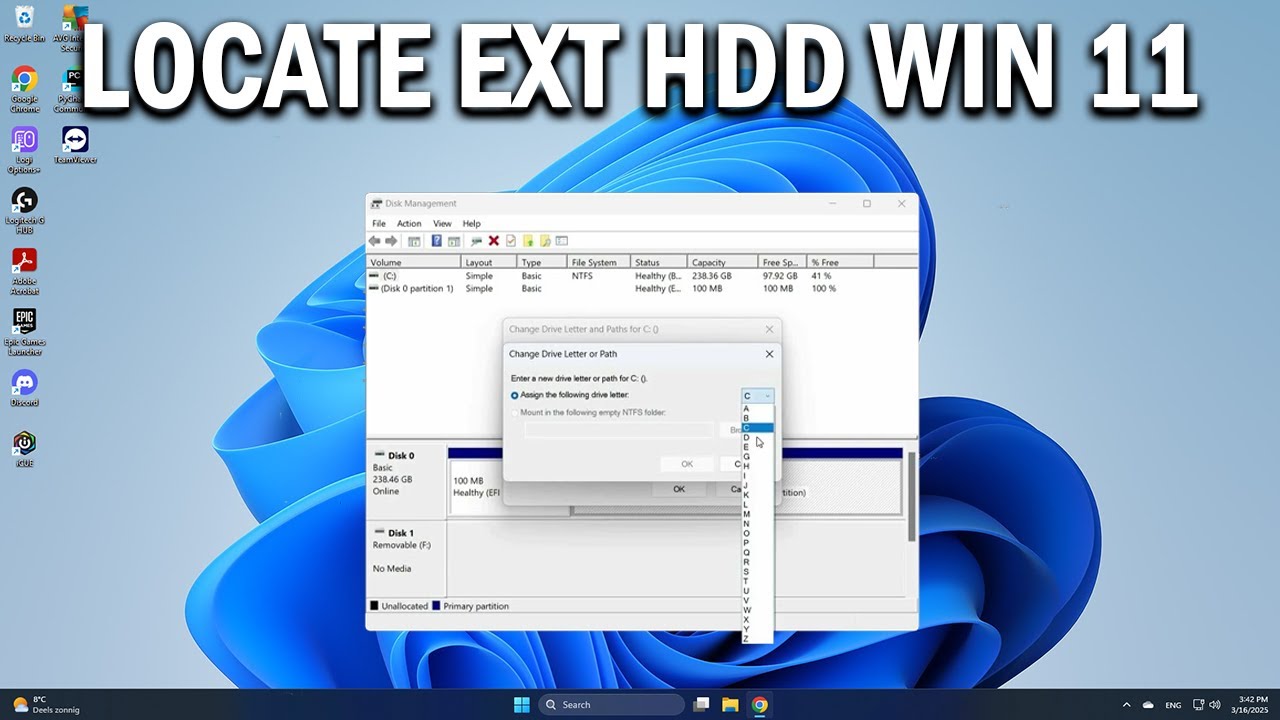Select the Adobe Acrobat desktop icon

(24, 272)
